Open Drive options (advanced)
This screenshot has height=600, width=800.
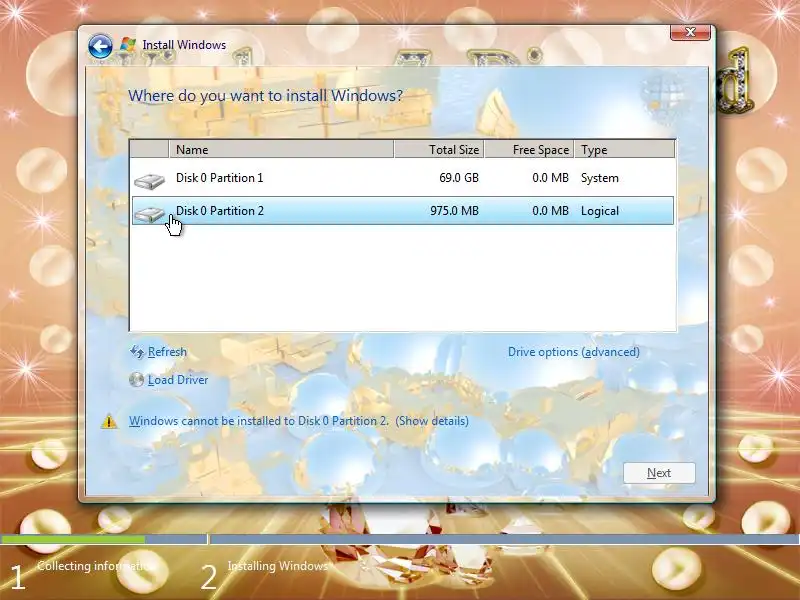tap(573, 352)
